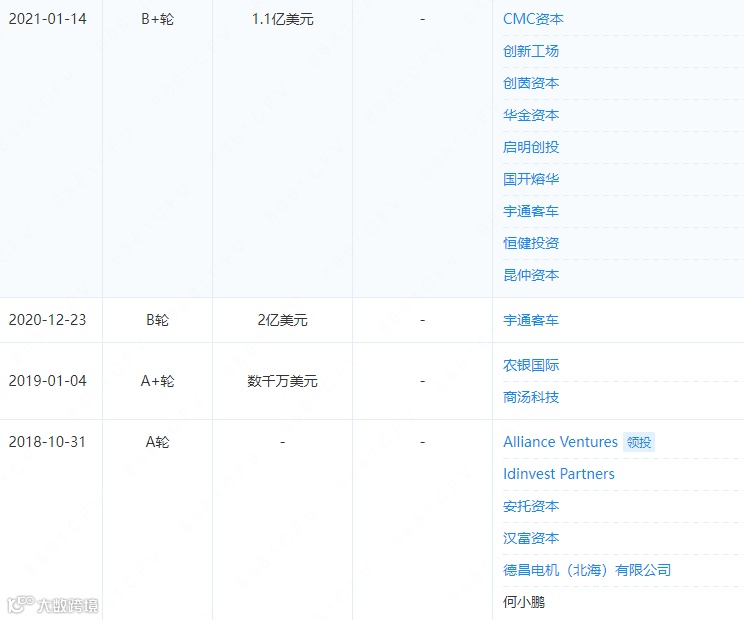The image size is (744, 620).
Task: Open 恒健投资 investor link
Action: (530, 243)
